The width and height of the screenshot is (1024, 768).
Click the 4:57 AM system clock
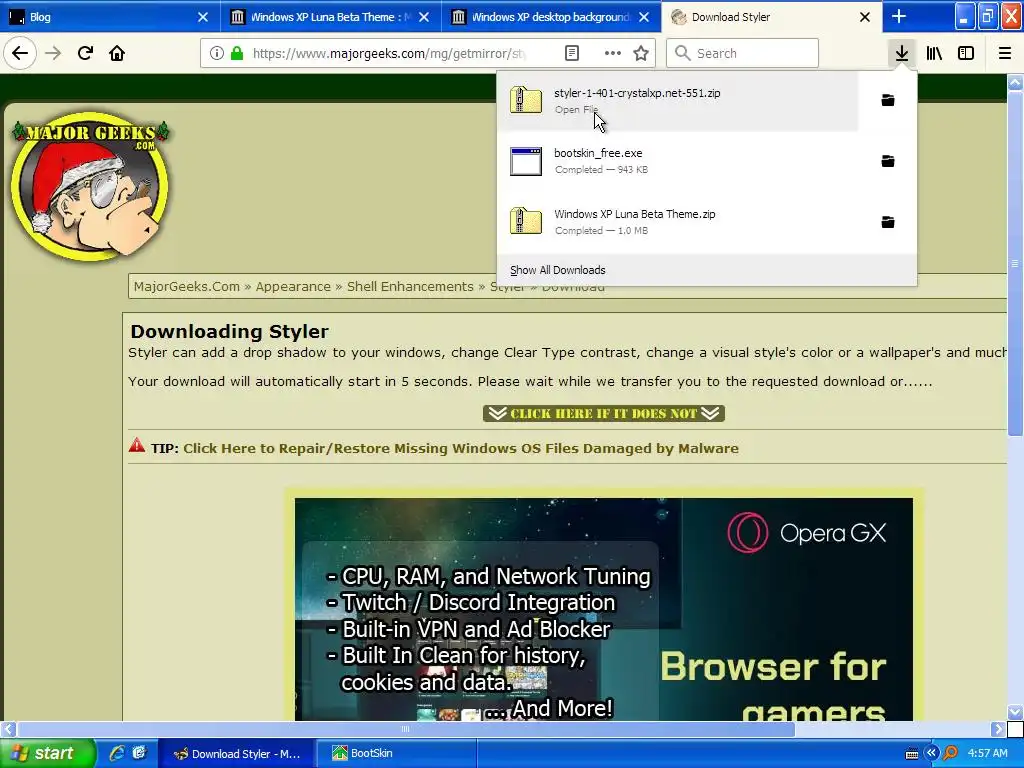pos(987,753)
